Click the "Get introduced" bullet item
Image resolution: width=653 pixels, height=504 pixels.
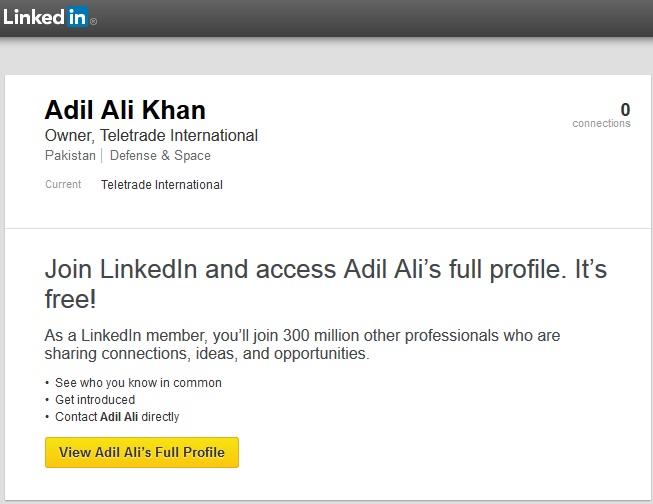[95, 400]
